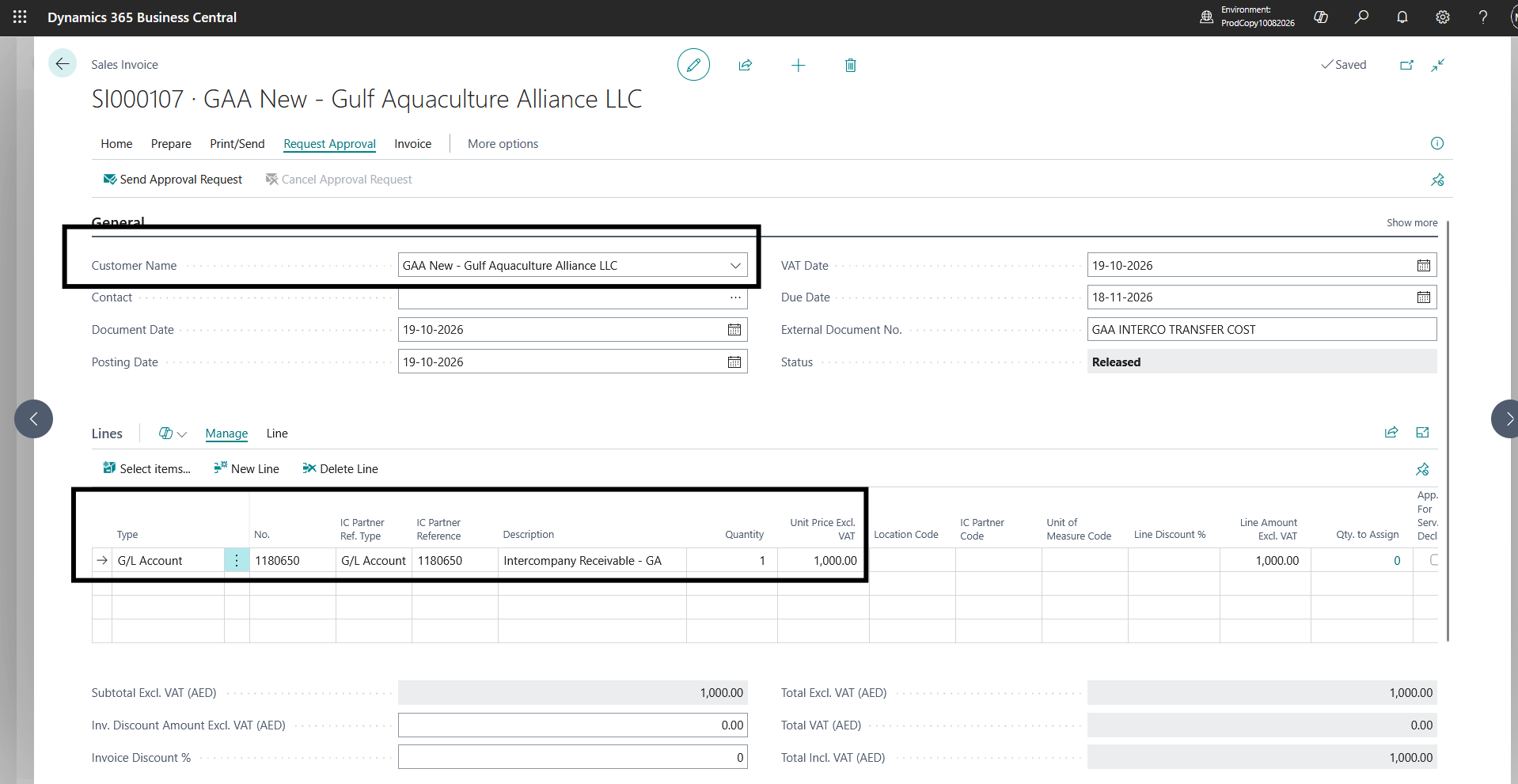Viewport: 1518px width, 784px height.
Task: Open the Print/Send tab
Action: pos(237,144)
